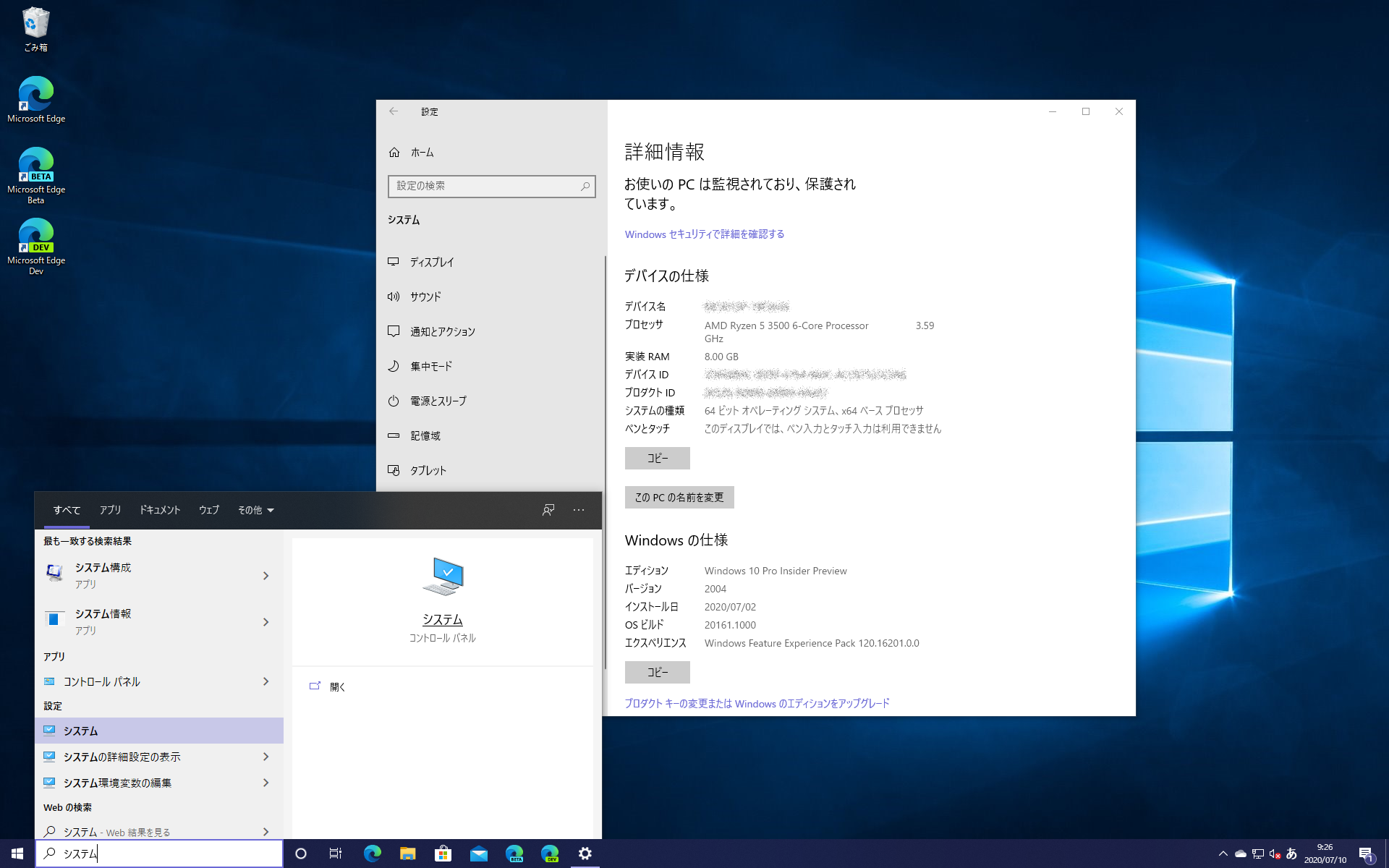Expand arrow next to システム構成
Image resolution: width=1389 pixels, height=868 pixels.
pos(266,576)
